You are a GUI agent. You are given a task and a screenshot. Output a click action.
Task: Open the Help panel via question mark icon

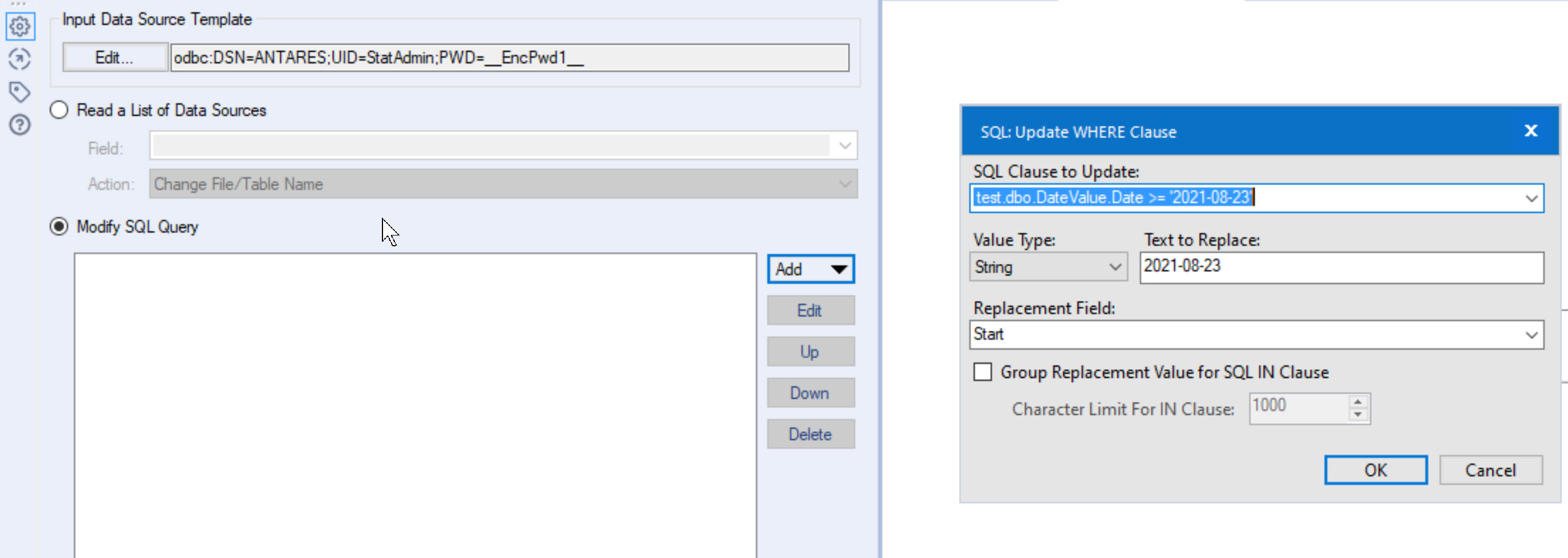tap(19, 124)
